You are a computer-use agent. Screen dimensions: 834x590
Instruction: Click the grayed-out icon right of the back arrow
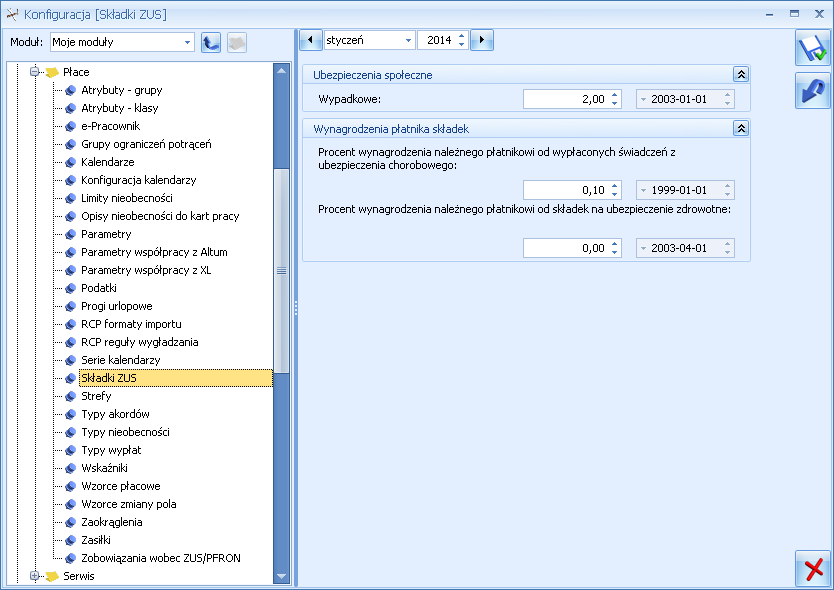pos(237,43)
